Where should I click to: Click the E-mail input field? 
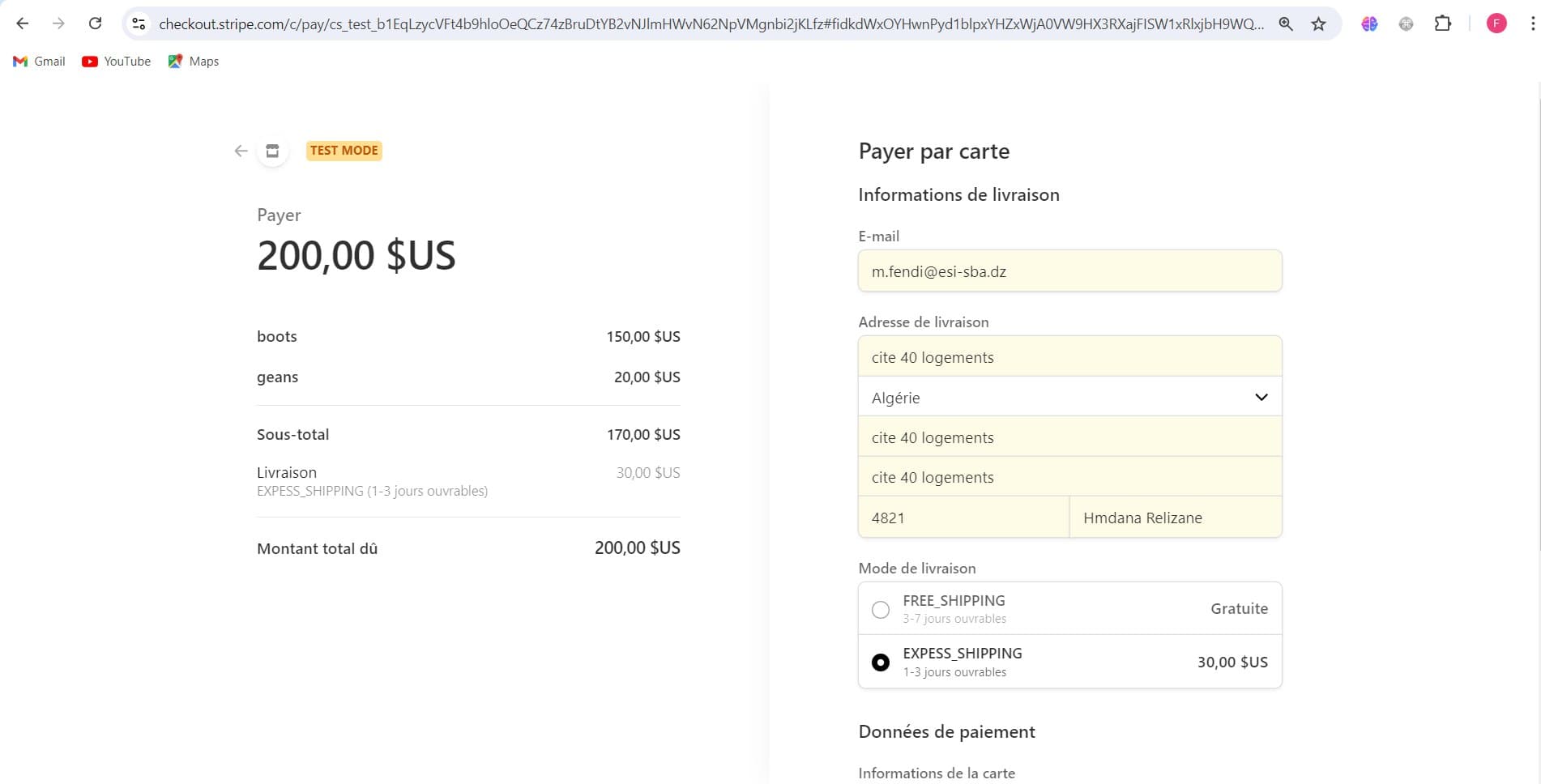1069,271
